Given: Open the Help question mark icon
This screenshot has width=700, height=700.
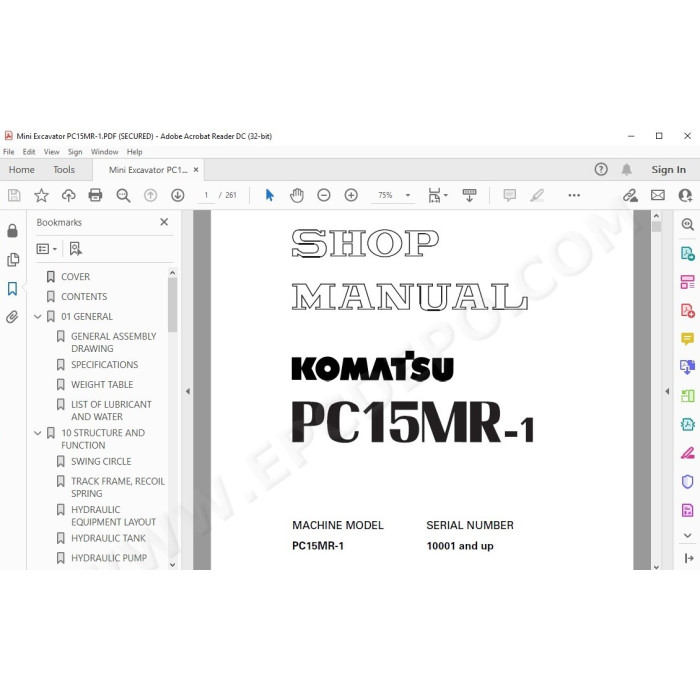Looking at the screenshot, I should [x=601, y=170].
